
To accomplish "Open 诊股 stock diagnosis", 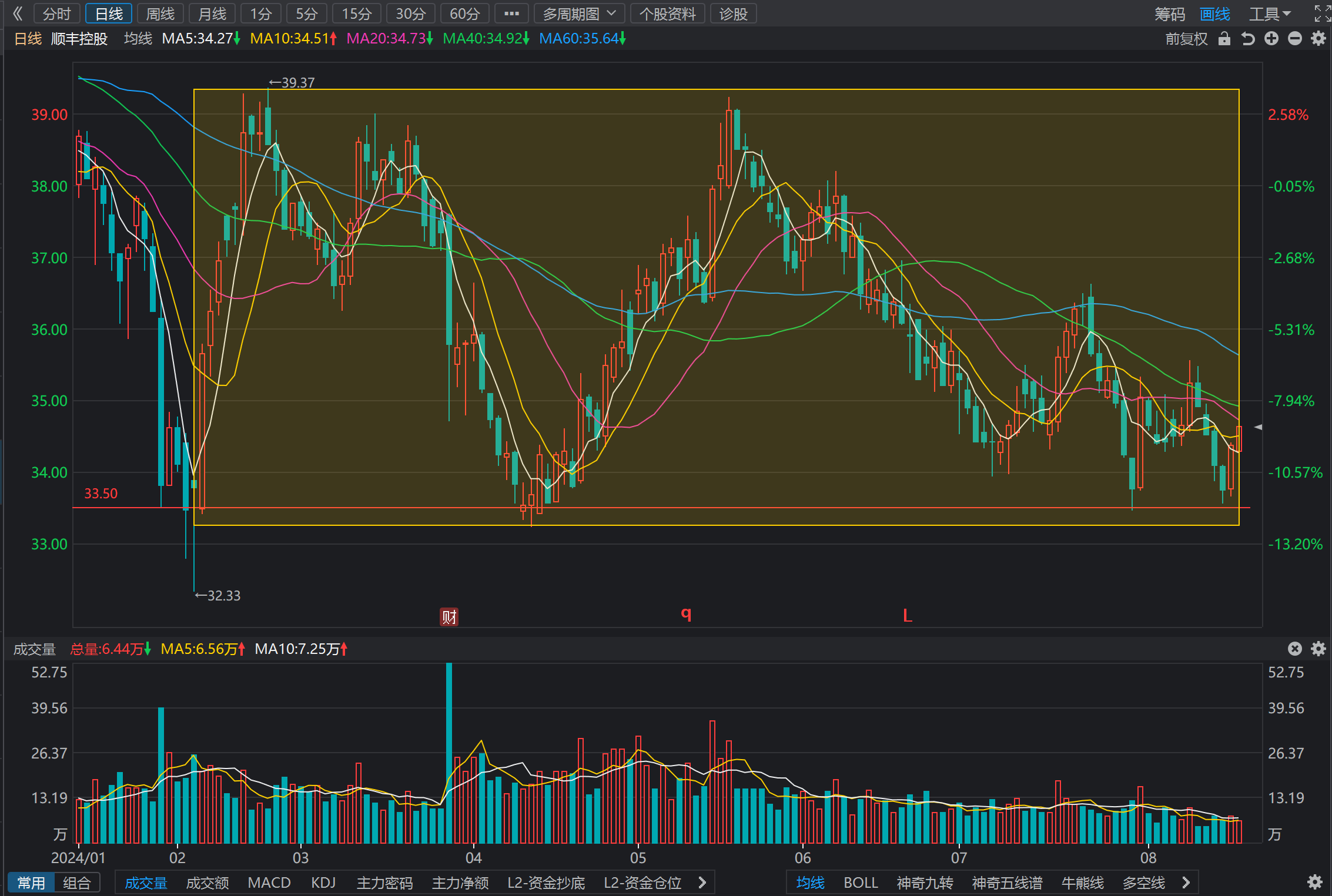I will click(x=734, y=14).
